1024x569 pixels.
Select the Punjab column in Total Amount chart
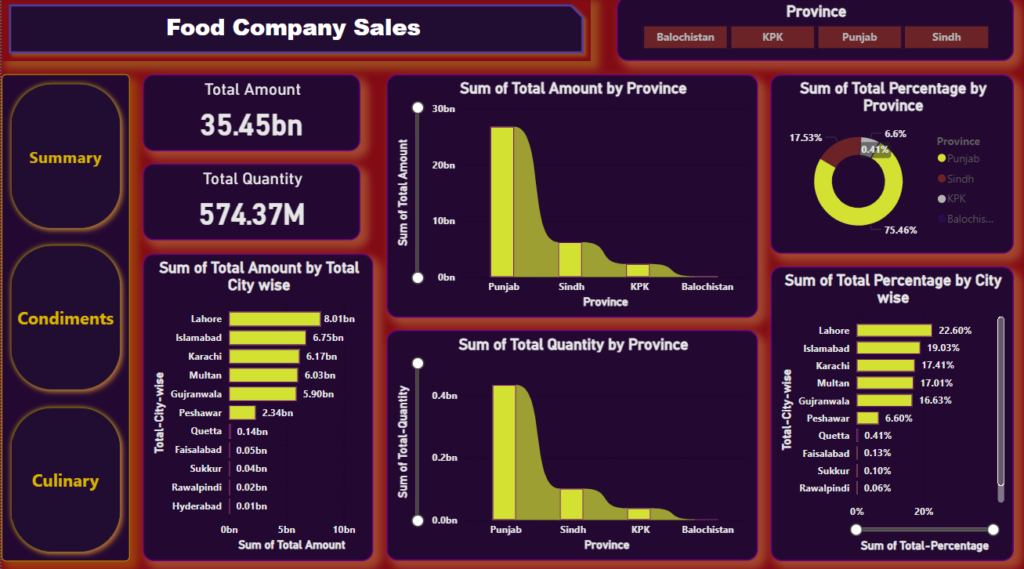pos(502,200)
